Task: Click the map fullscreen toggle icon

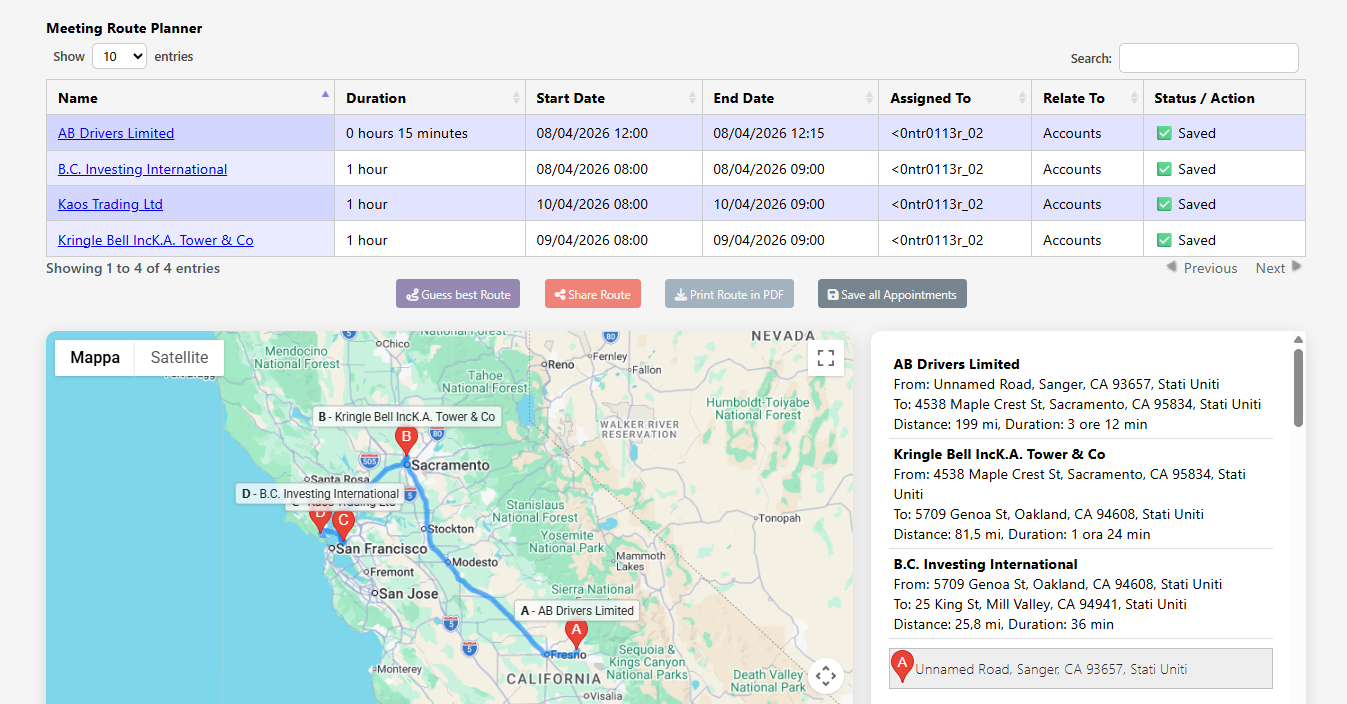Action: pyautogui.click(x=825, y=358)
